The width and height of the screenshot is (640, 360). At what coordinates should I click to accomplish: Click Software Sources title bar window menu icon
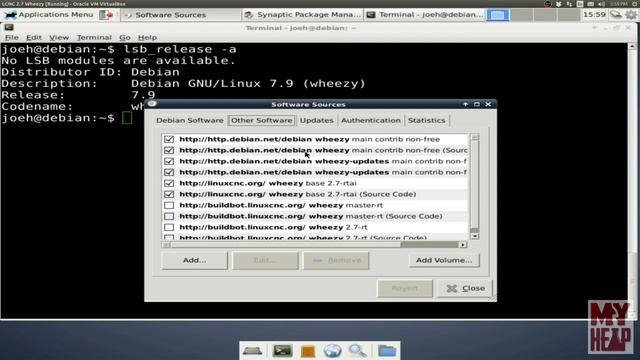[152, 104]
